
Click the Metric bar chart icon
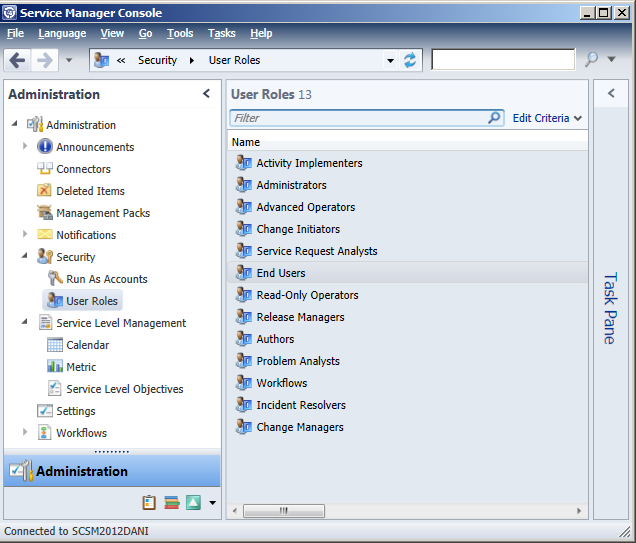coord(55,367)
